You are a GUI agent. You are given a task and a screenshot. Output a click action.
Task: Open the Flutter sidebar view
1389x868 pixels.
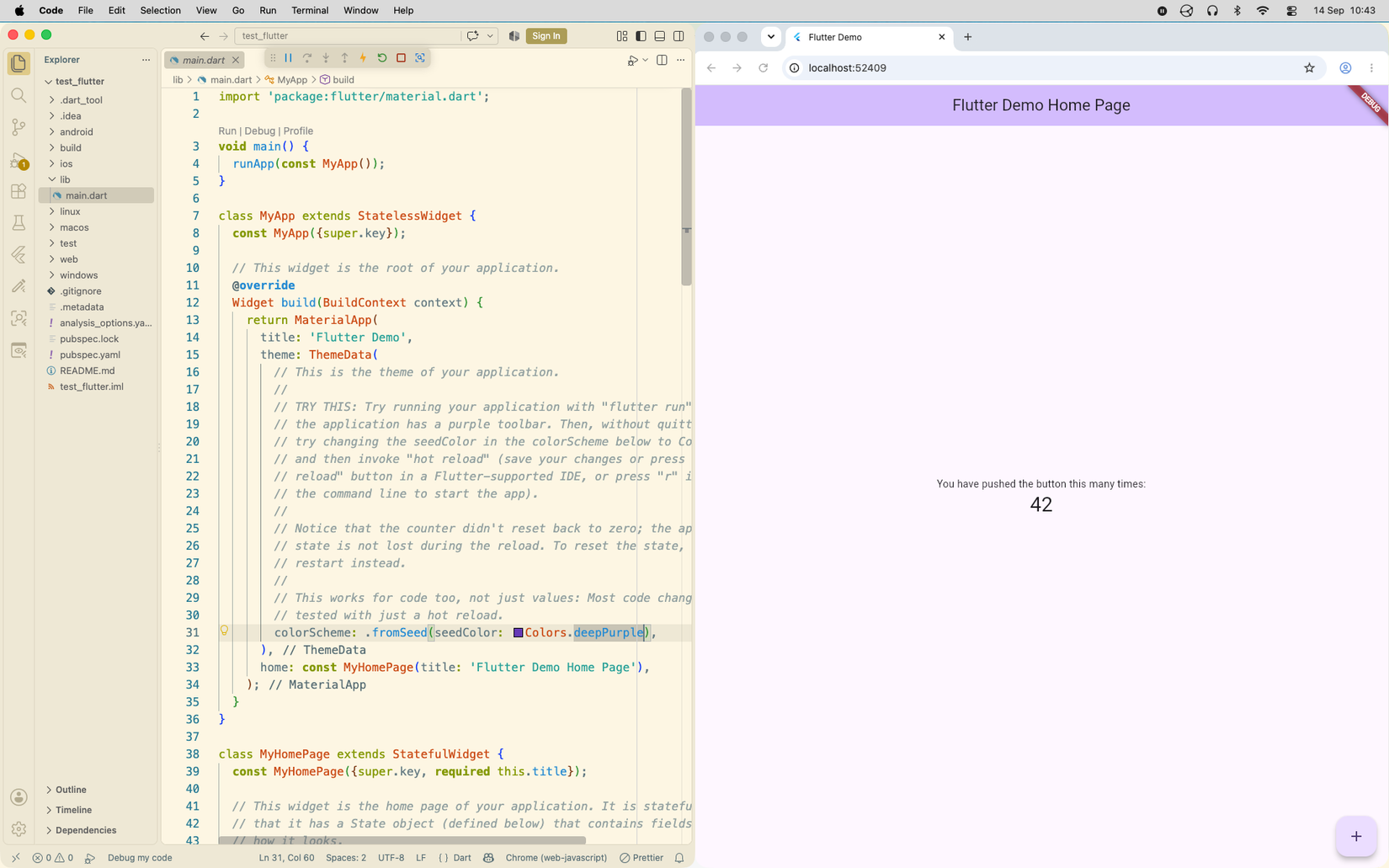pyautogui.click(x=19, y=254)
